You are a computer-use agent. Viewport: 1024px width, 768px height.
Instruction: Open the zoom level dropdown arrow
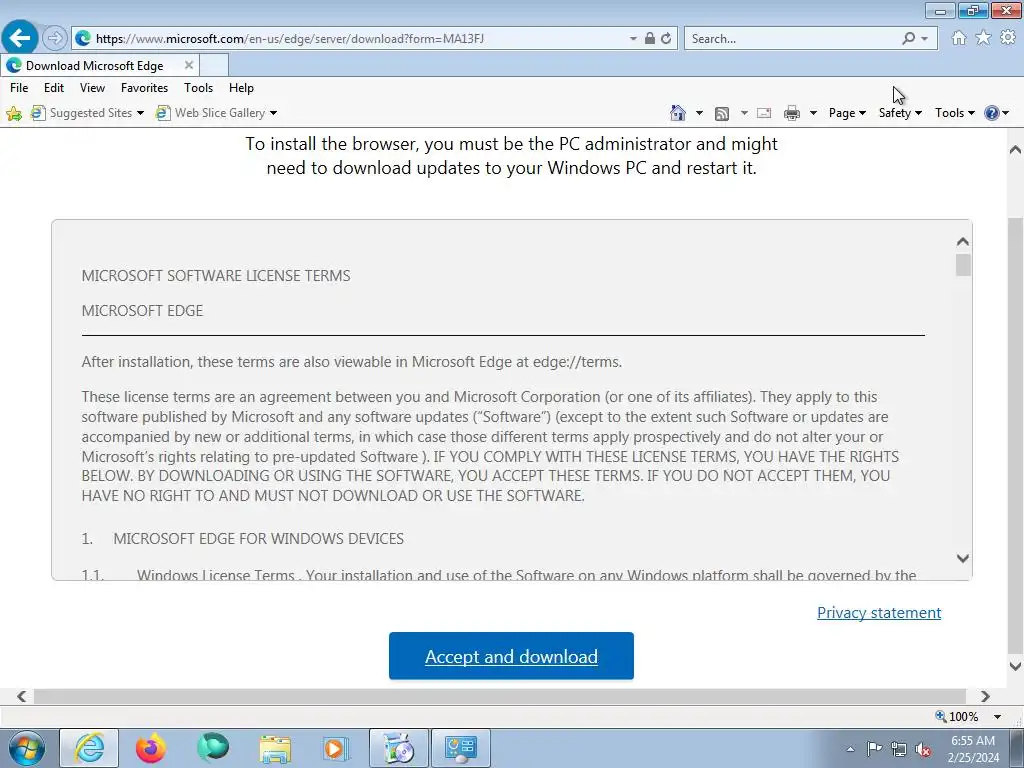pos(997,716)
